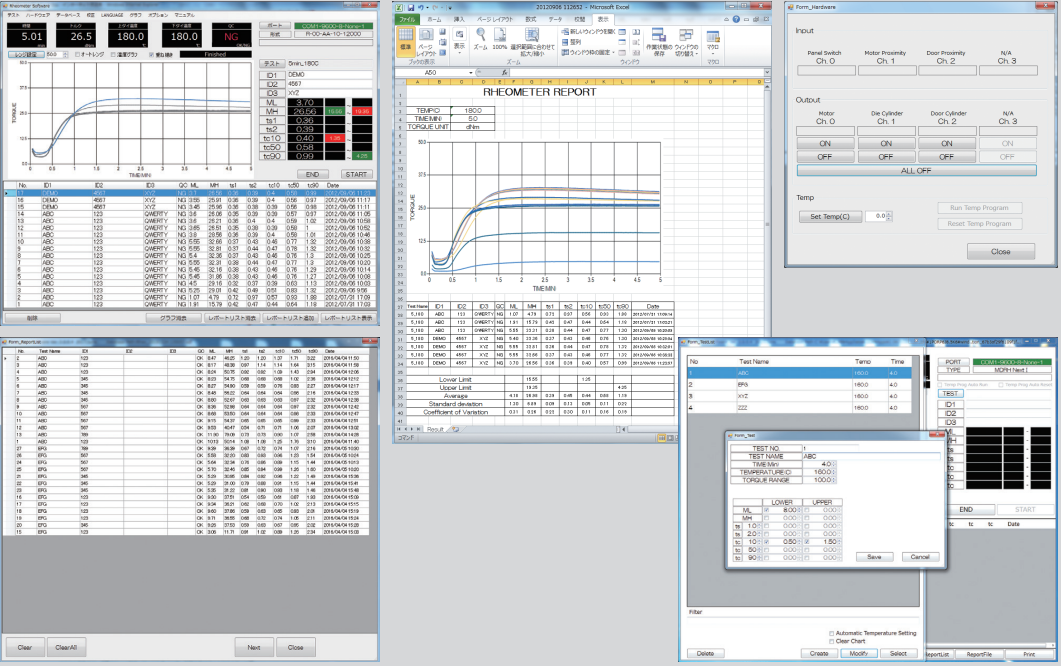1061x666 pixels.
Task: Click the 100% zoom icon in Excel
Action: [x=500, y=34]
